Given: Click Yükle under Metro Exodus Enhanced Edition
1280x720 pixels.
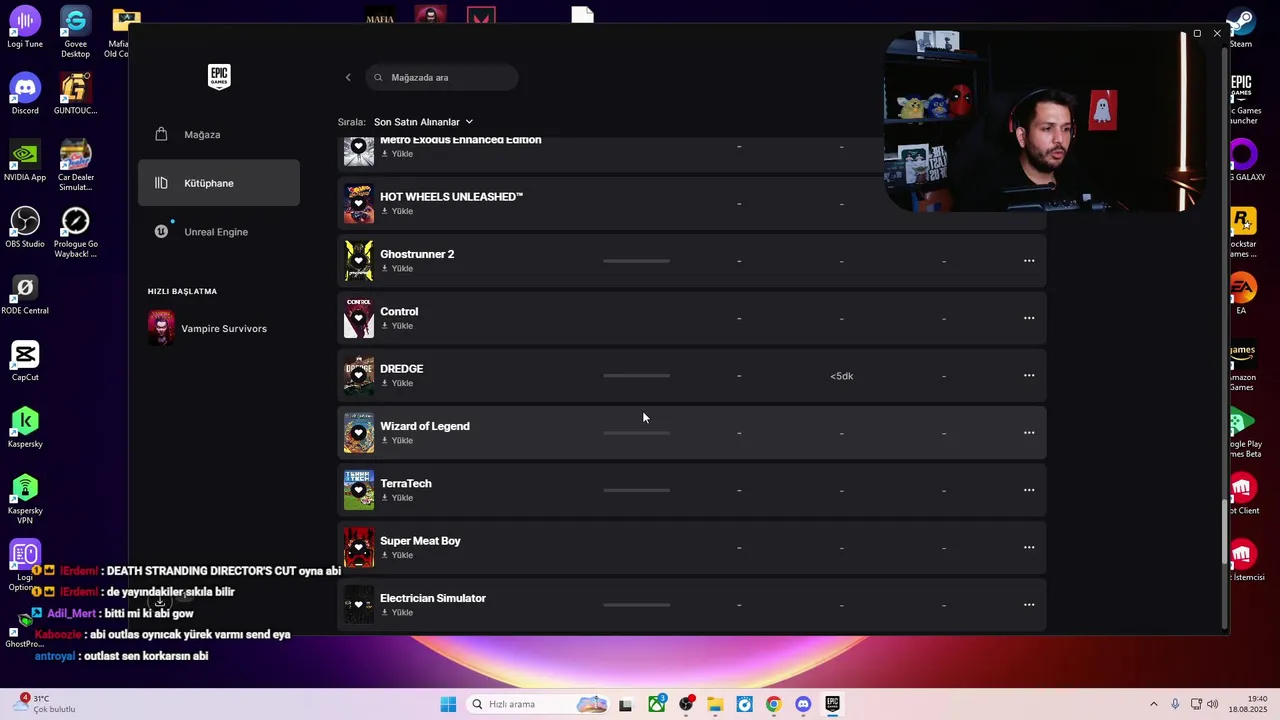Looking at the screenshot, I should [x=397, y=154].
